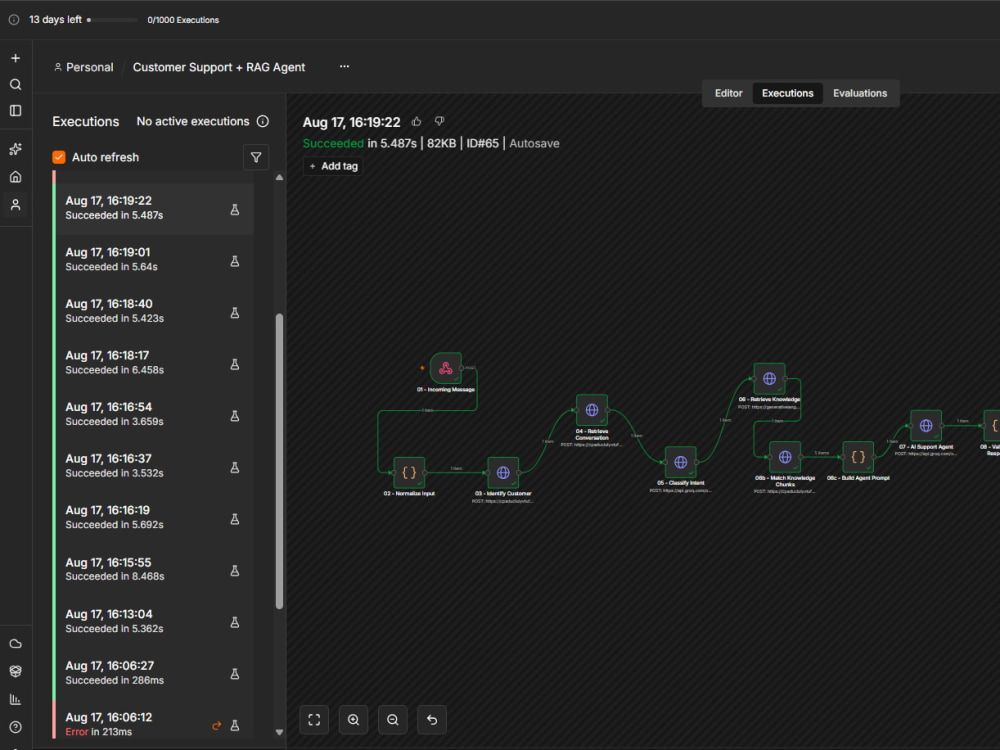
Task: Click the executions list scrollbar thumb
Action: pos(279,460)
